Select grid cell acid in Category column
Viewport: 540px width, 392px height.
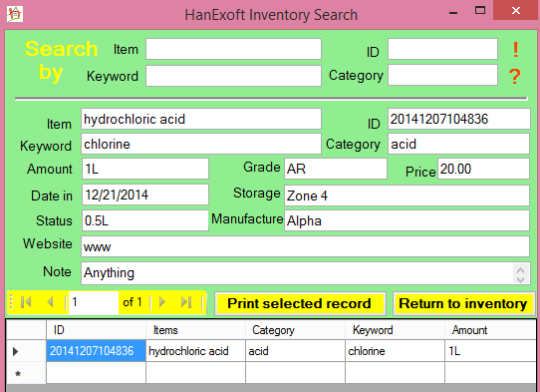[x=295, y=351]
